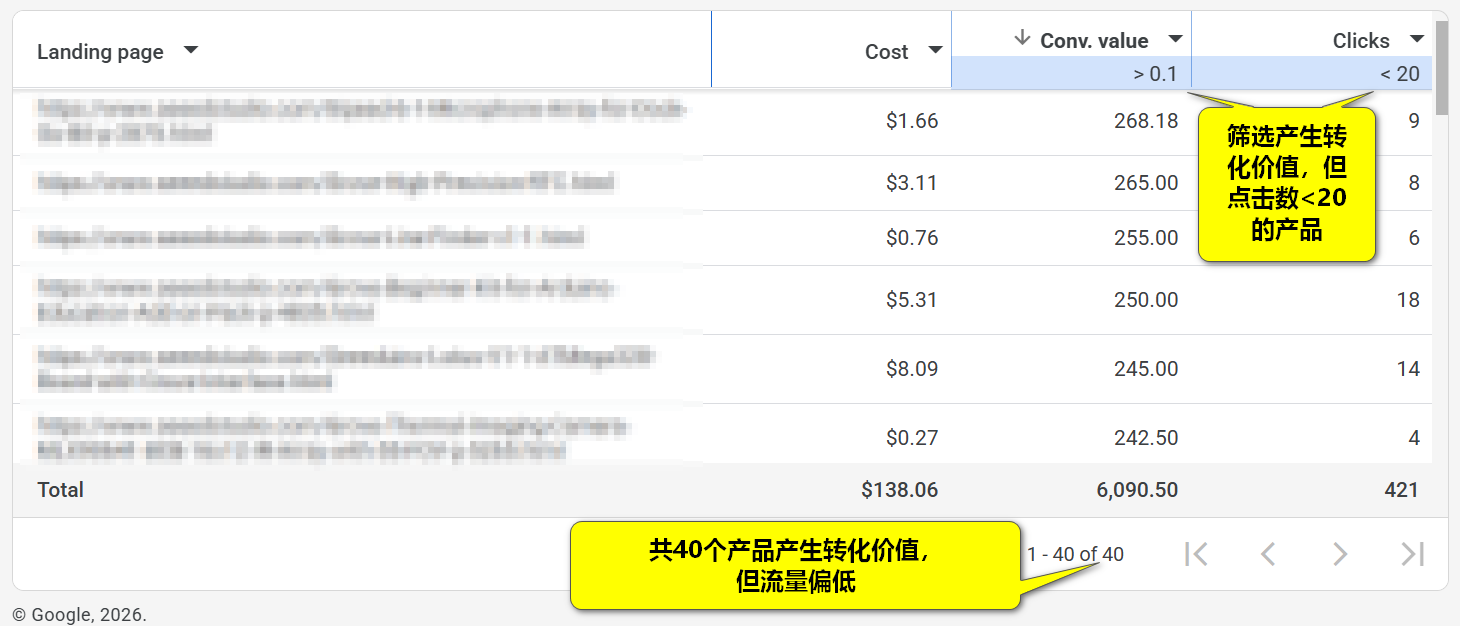Screen dimensions: 1460x626
Task: Select cost cell $5.31
Action: click(x=912, y=300)
